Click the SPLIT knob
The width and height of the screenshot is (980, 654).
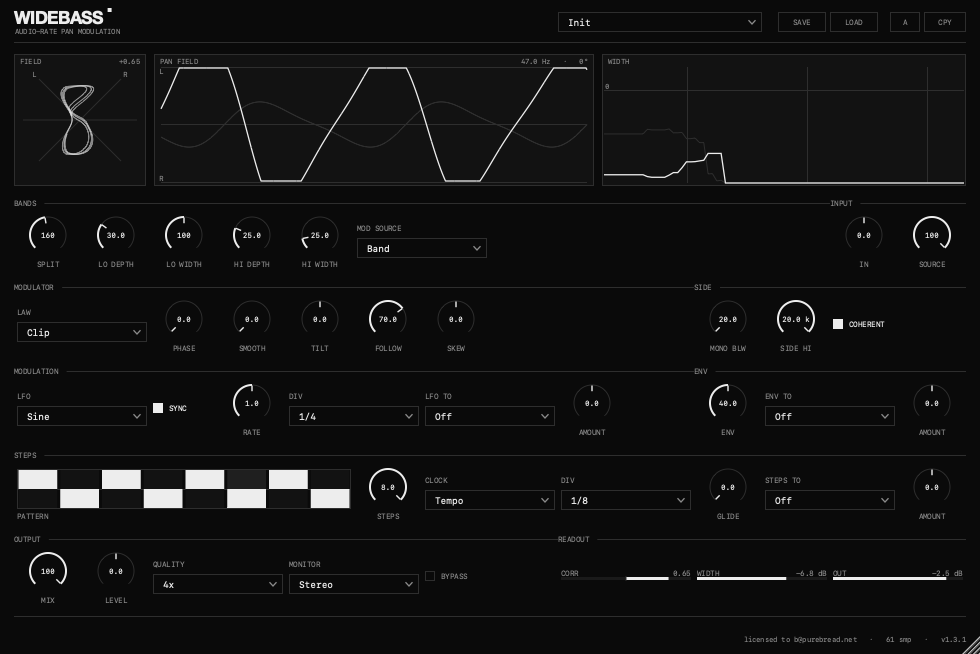48,235
